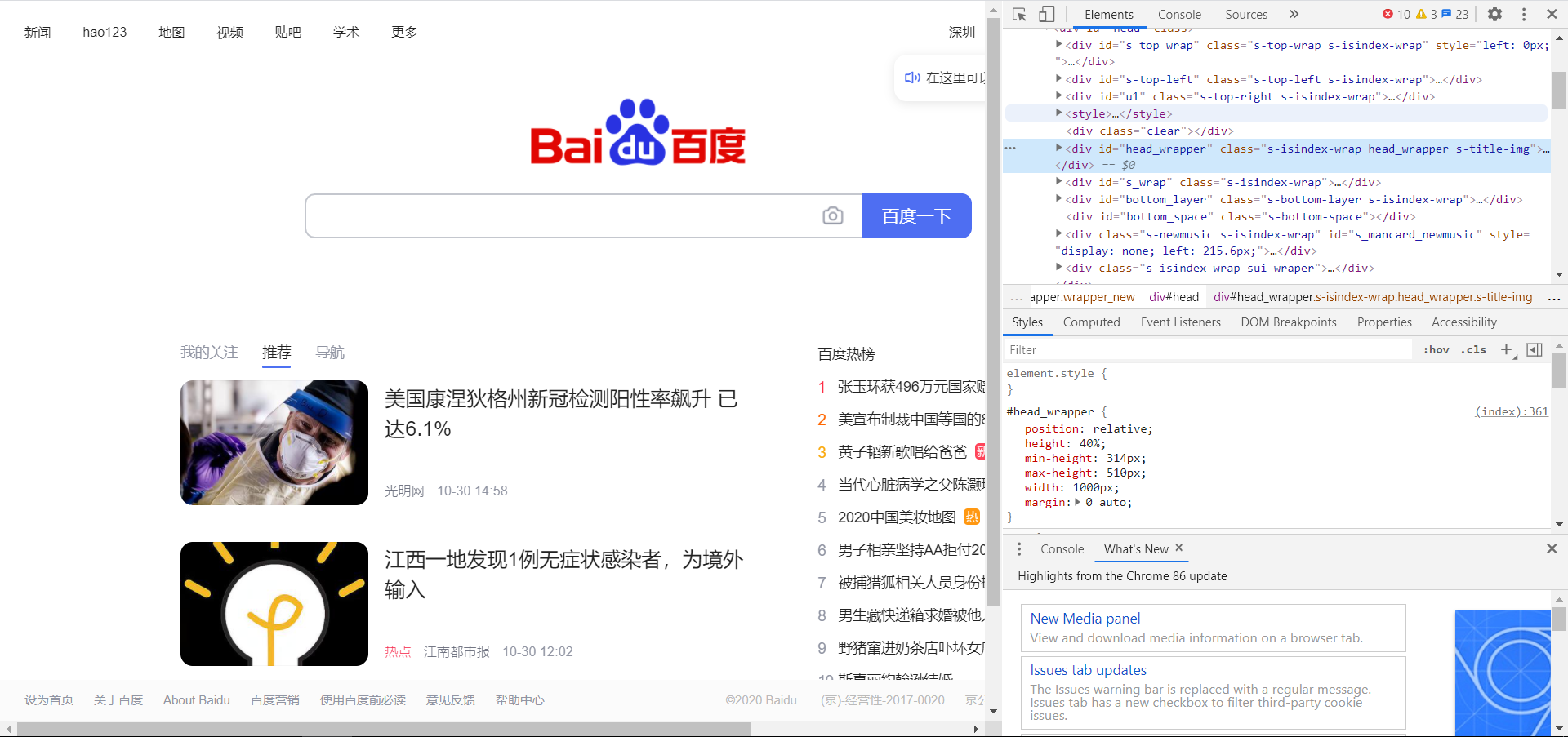Switch to Computed styles tab
Viewport: 1568px width, 737px height.
1091,322
